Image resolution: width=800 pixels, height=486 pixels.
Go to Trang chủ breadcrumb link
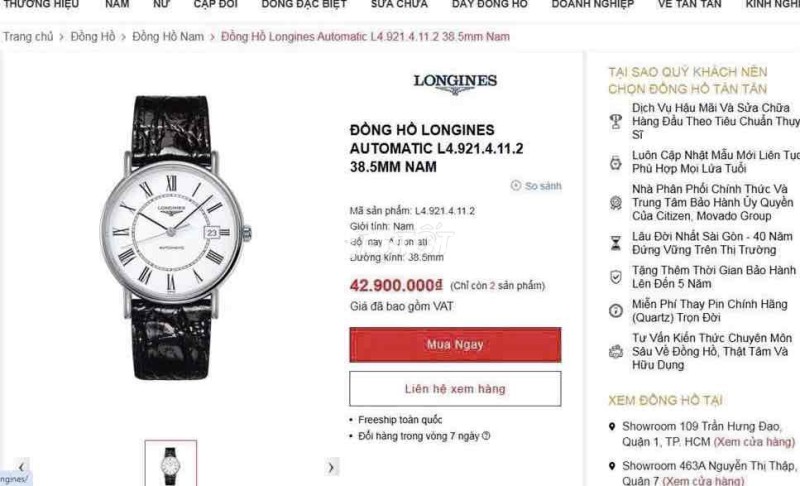(28, 37)
